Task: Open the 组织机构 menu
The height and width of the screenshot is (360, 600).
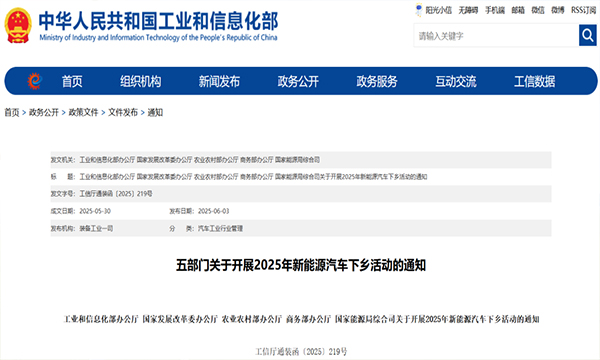Action: pyautogui.click(x=140, y=81)
